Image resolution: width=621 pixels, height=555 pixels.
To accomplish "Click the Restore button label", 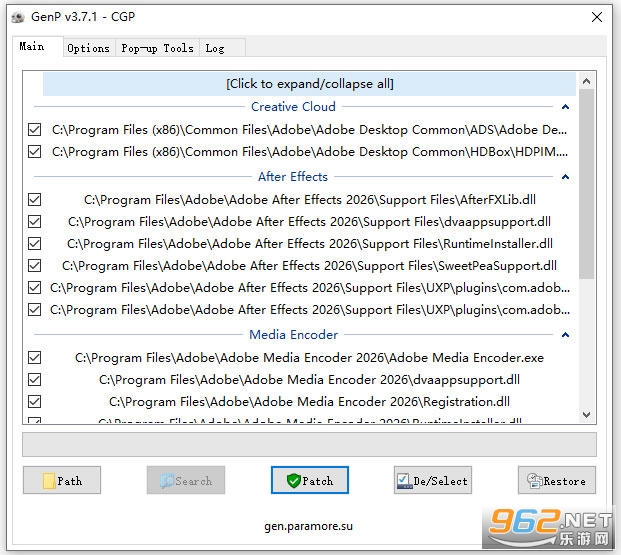I will tap(564, 481).
